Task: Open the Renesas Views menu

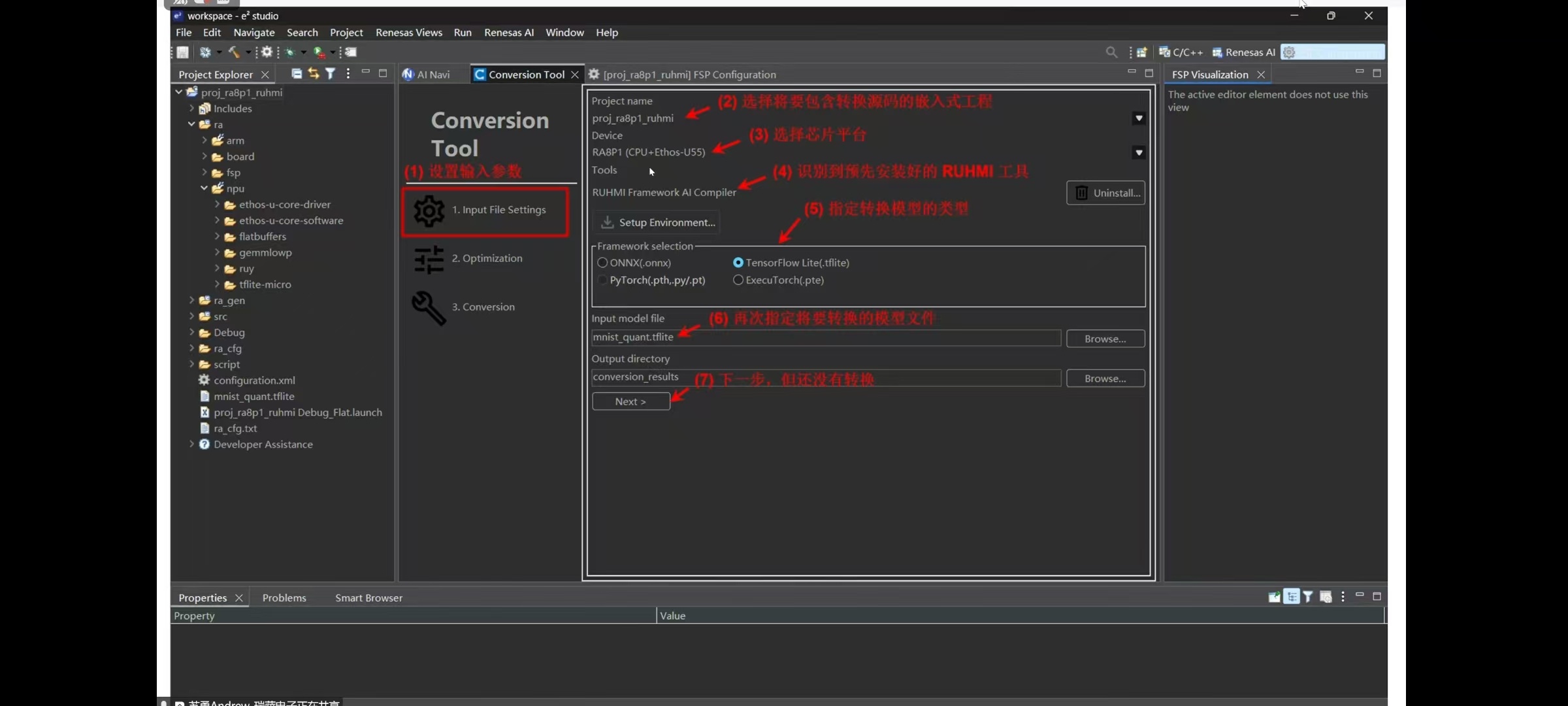Action: (x=408, y=33)
